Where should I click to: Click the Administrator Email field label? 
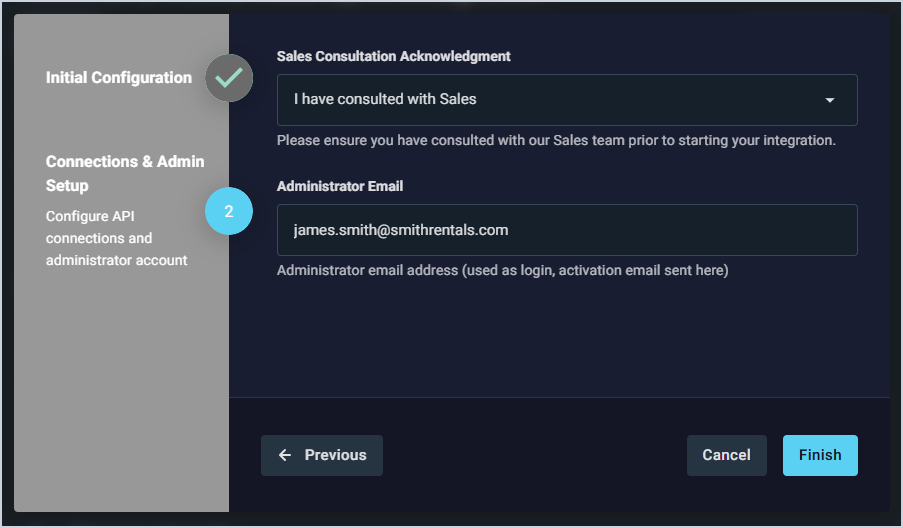pos(340,186)
